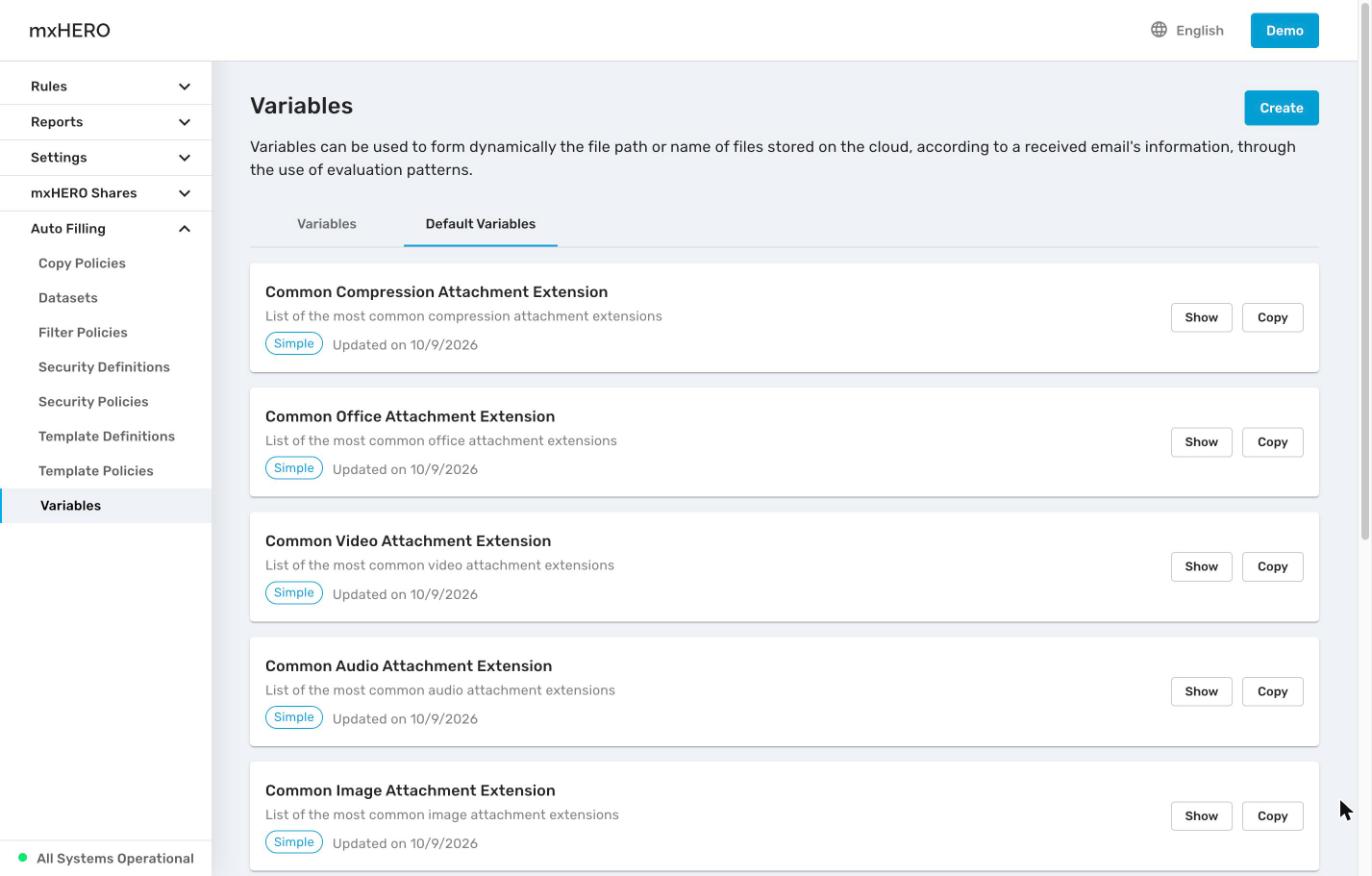Navigate to Security Policies
Screen dimensions: 1372x876
click(93, 402)
